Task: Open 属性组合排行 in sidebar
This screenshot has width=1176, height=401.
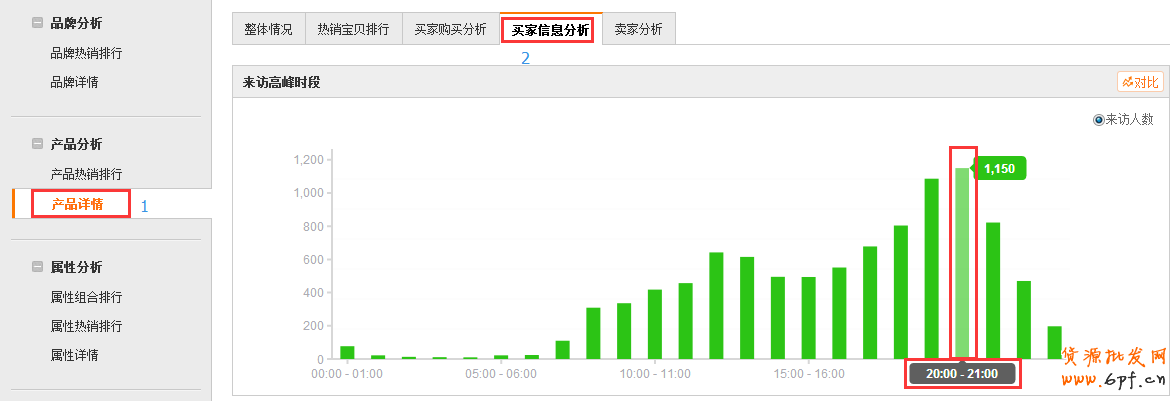Action: pyautogui.click(x=86, y=297)
